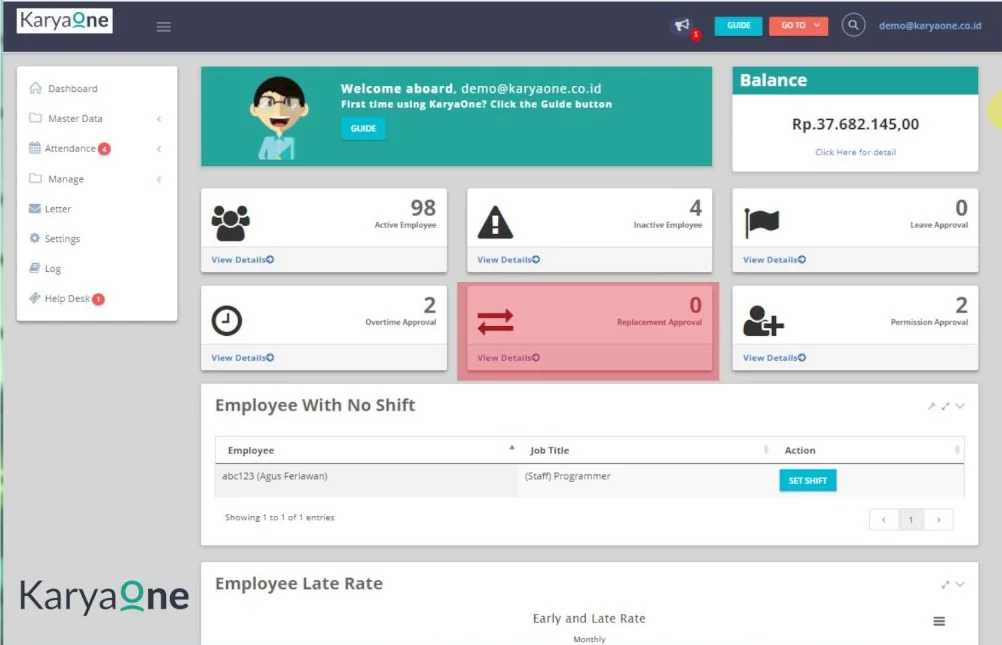Click the Attendance badge showing 4

click(104, 149)
